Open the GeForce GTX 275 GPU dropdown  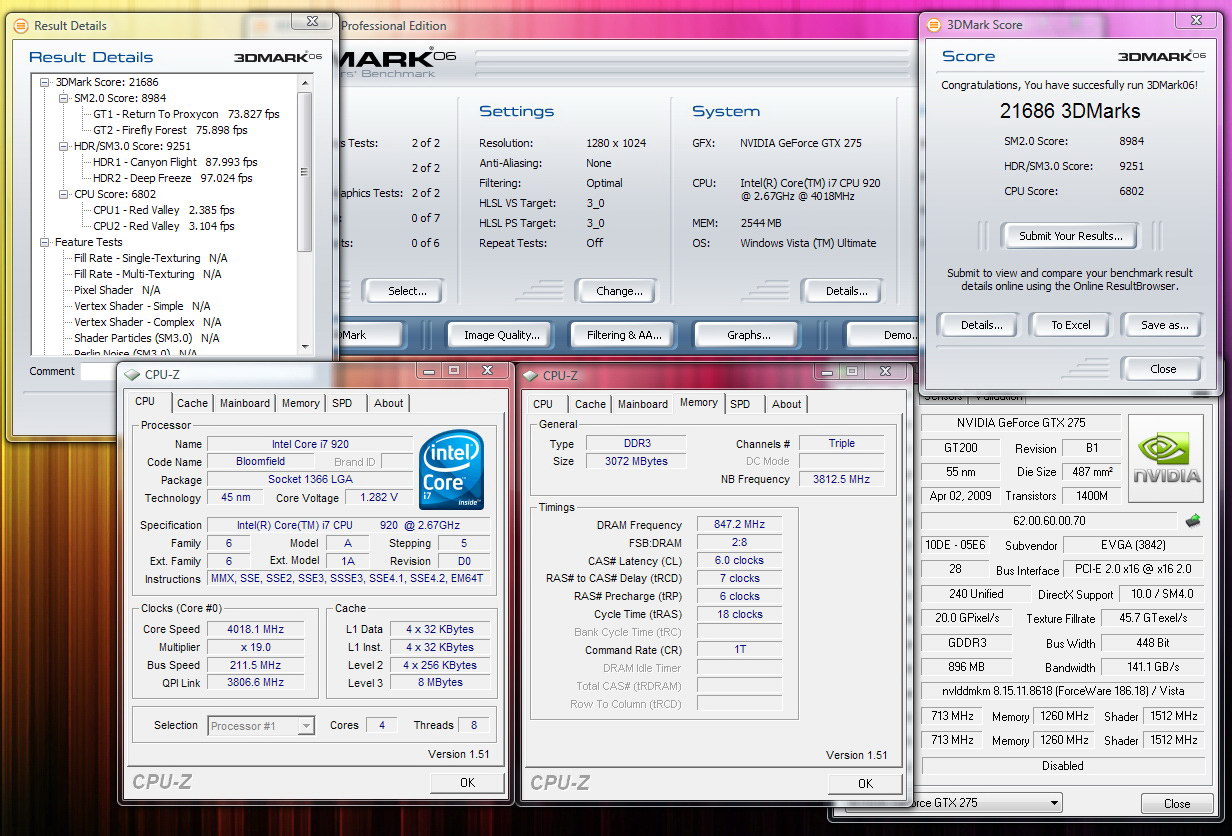1053,802
